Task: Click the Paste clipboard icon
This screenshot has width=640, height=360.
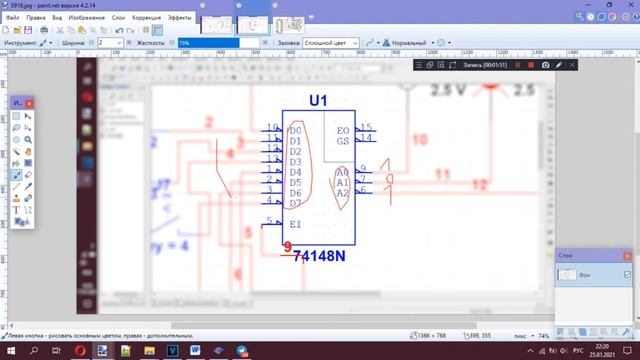Action: pos(82,30)
